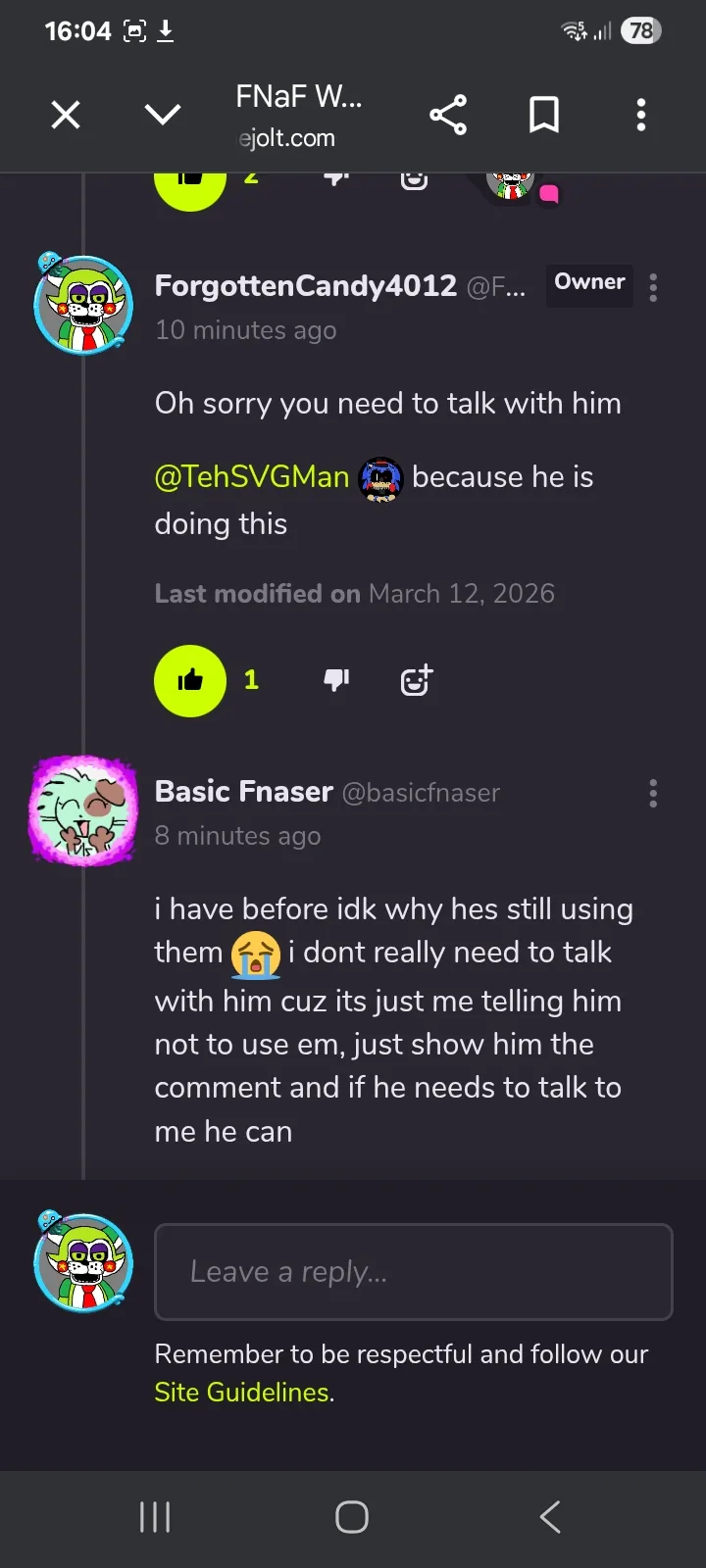Open the Site Guidelines link
Viewport: 706px width, 1568px height.
241,1393
